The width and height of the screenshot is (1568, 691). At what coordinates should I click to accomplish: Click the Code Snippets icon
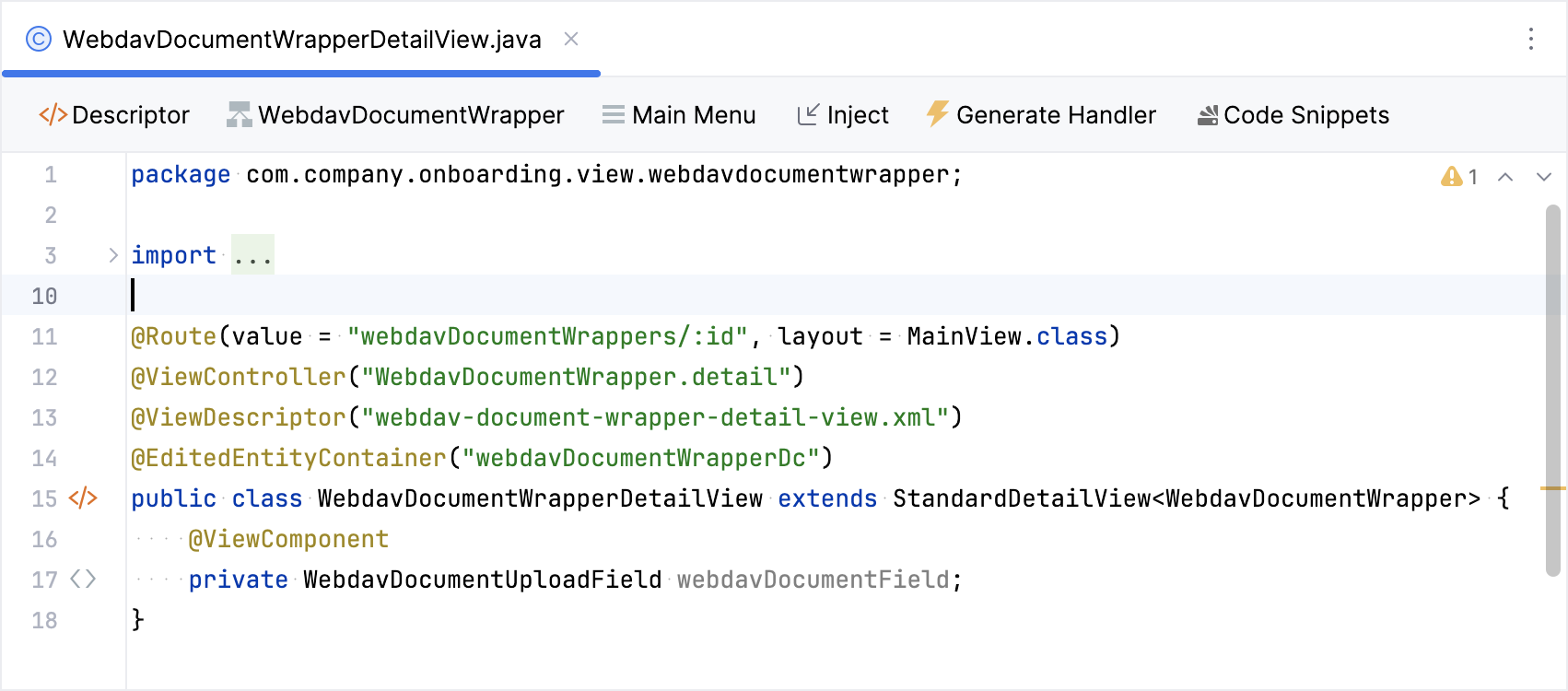coord(1207,115)
